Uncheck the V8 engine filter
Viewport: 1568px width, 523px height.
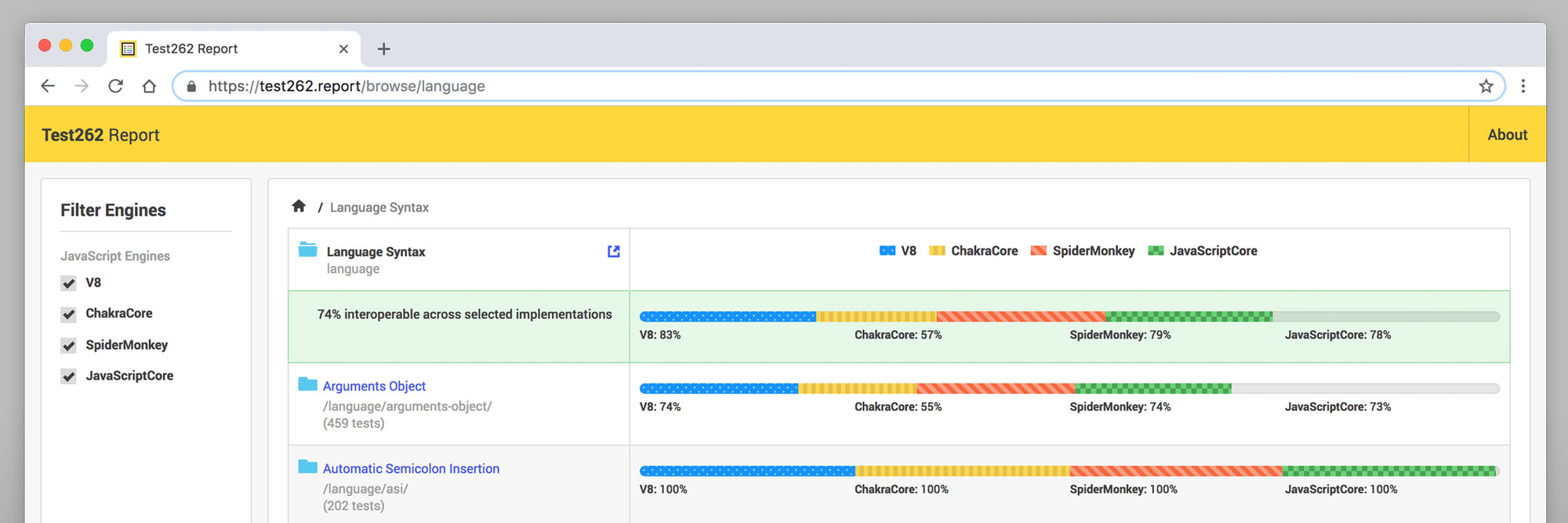(x=69, y=283)
